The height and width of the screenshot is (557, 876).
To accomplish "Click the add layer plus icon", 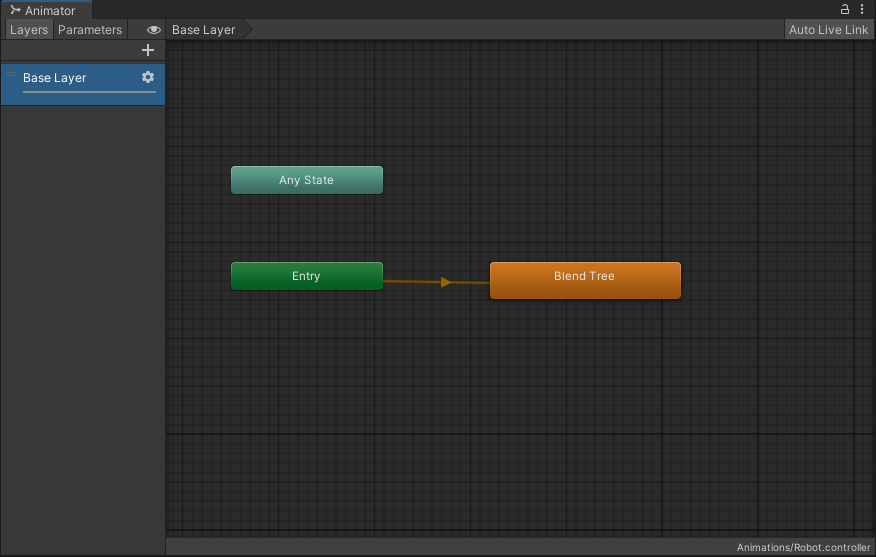I will 147,50.
